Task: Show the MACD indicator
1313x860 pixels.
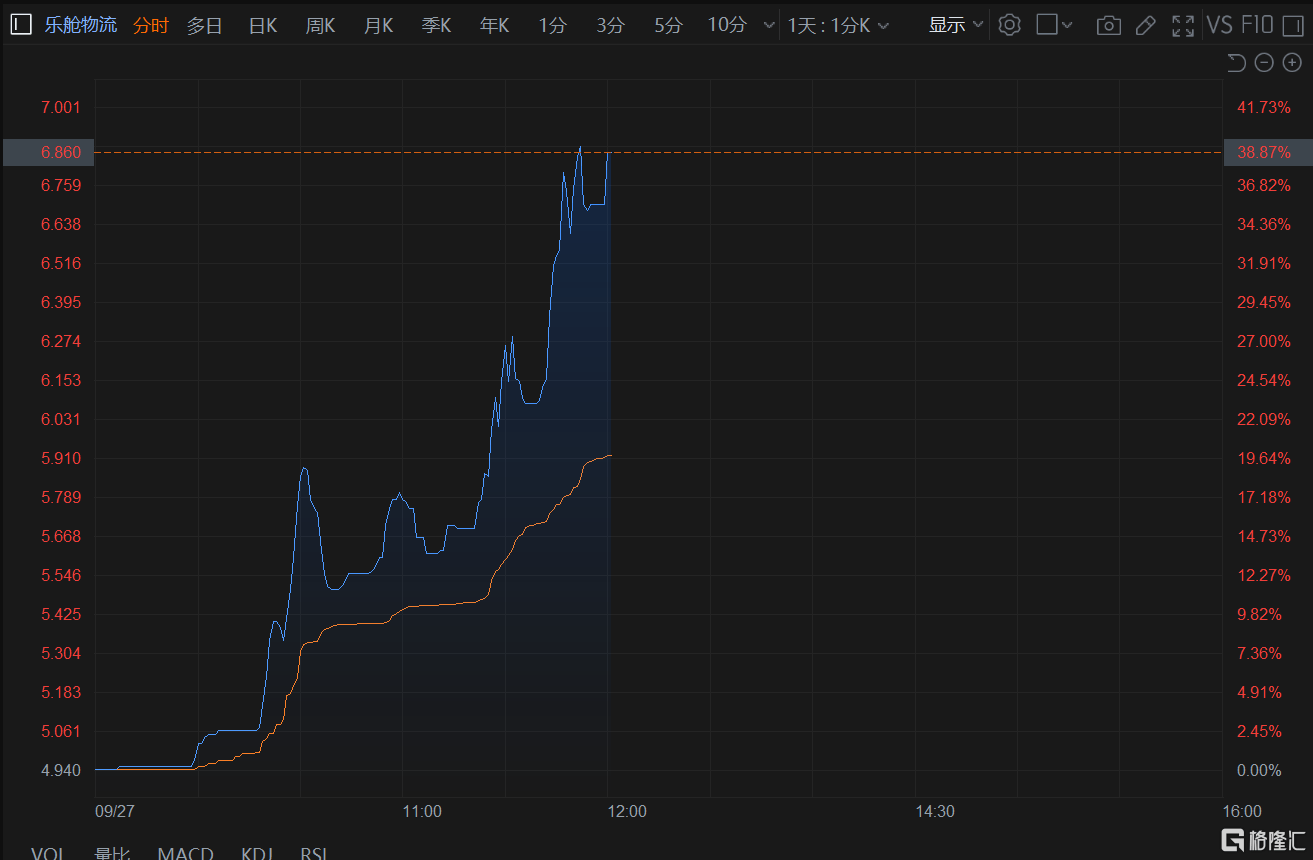Action: (185, 853)
